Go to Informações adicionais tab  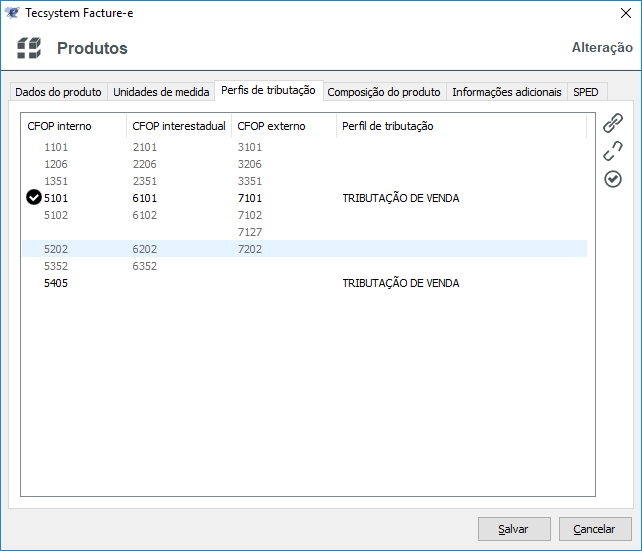click(x=507, y=92)
